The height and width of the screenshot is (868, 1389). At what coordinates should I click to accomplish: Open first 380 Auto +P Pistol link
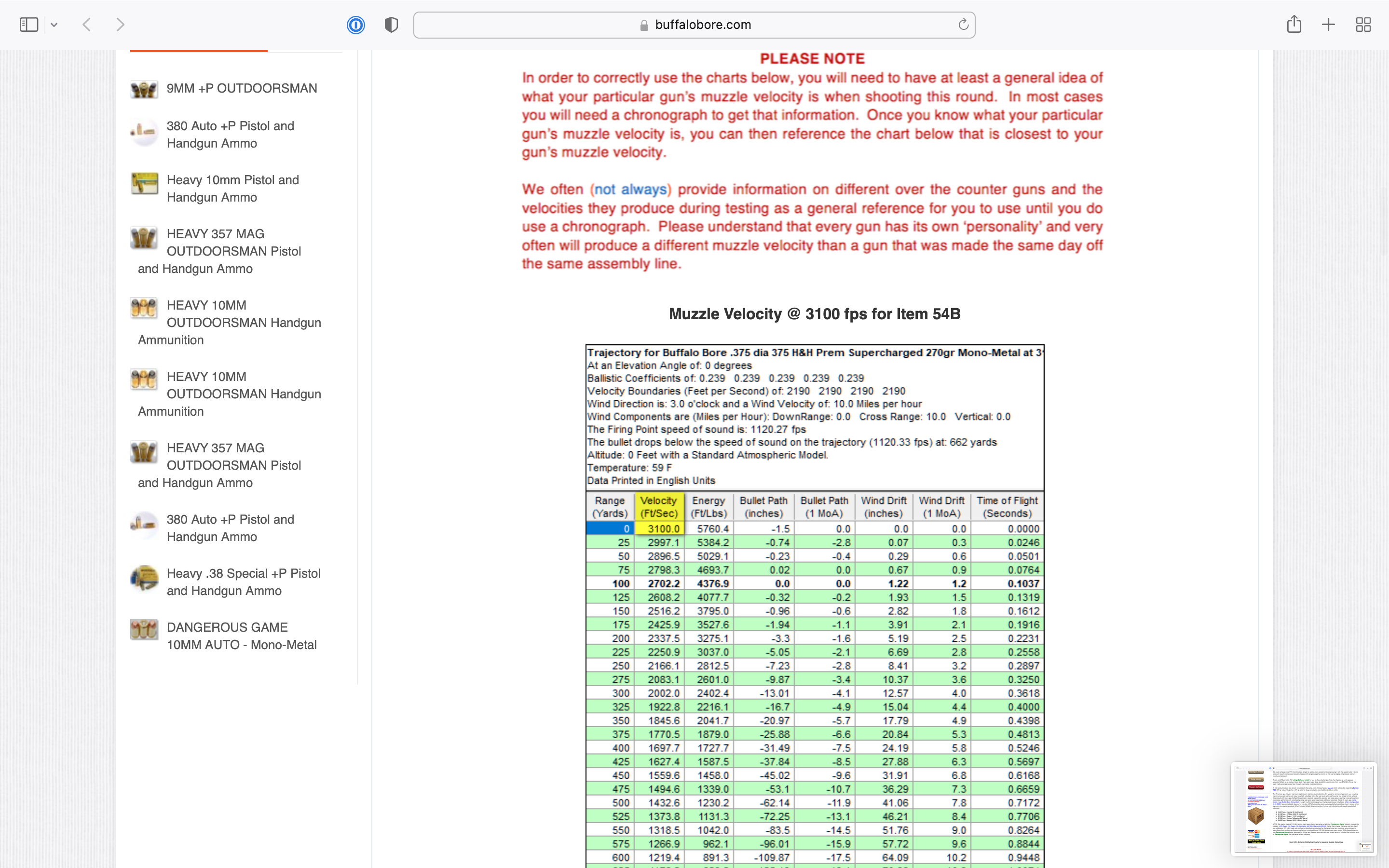(x=230, y=135)
